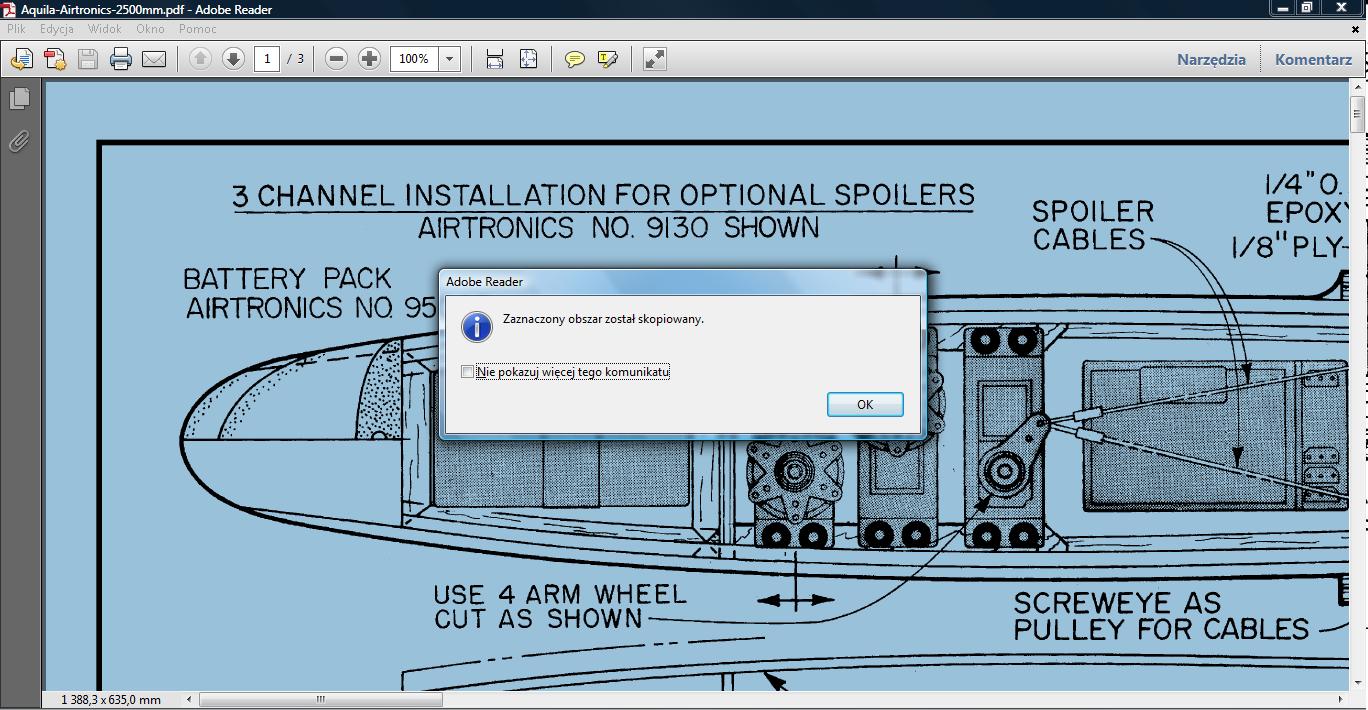The image size is (1368, 710).
Task: Select the fit-to-width scrolling icon
Action: (495, 59)
